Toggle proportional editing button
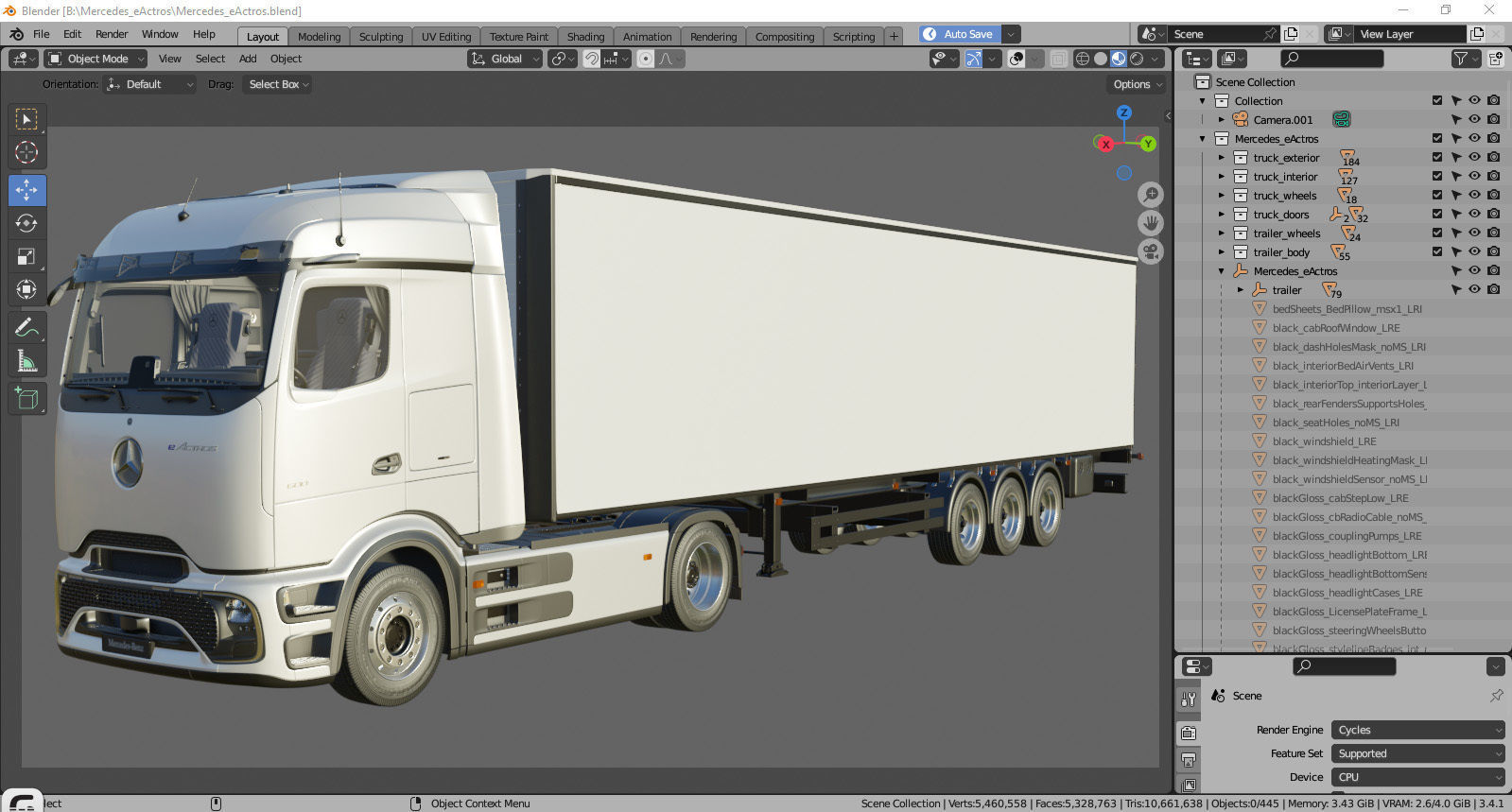 (x=645, y=59)
